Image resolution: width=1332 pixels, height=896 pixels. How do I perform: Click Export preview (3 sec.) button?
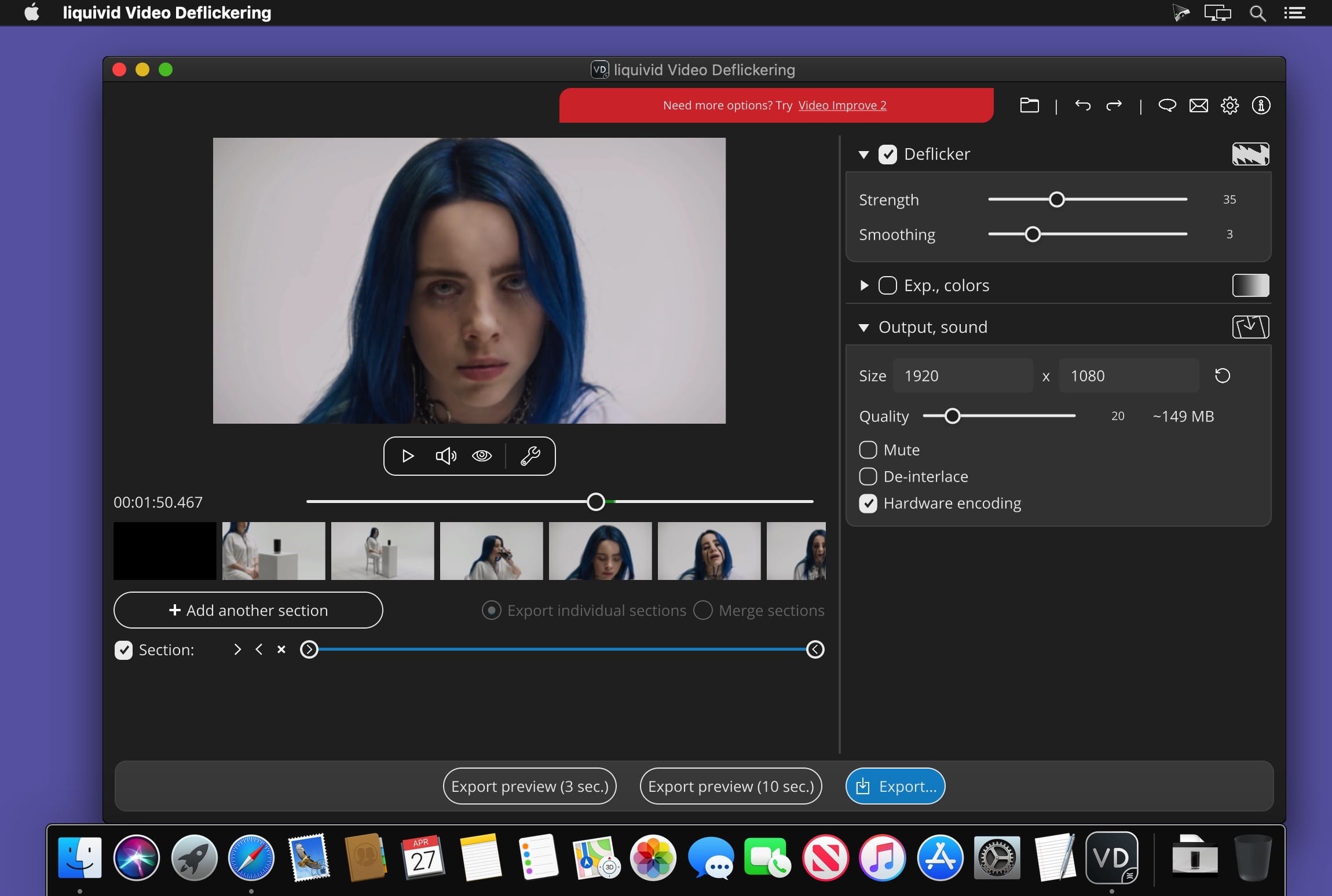click(529, 786)
